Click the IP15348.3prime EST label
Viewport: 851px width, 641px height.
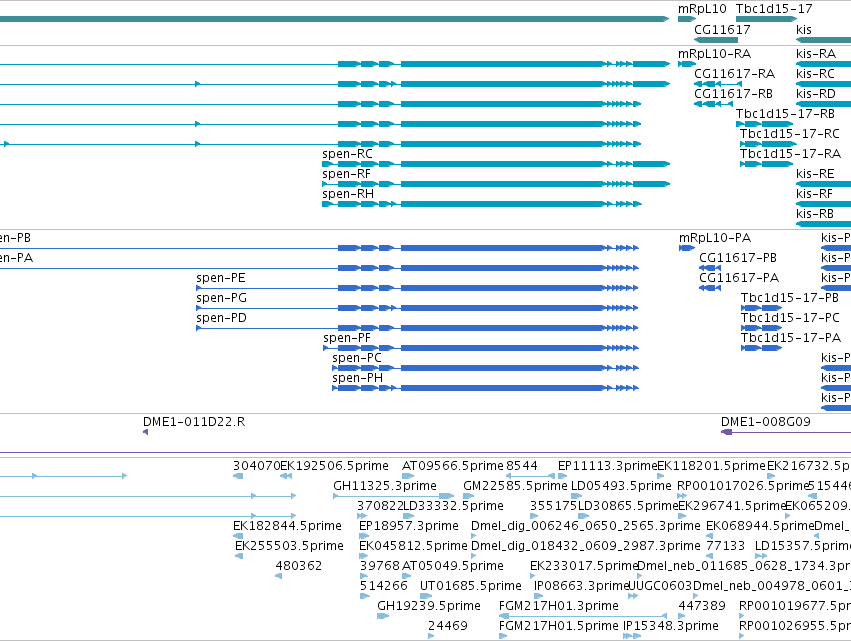point(670,626)
